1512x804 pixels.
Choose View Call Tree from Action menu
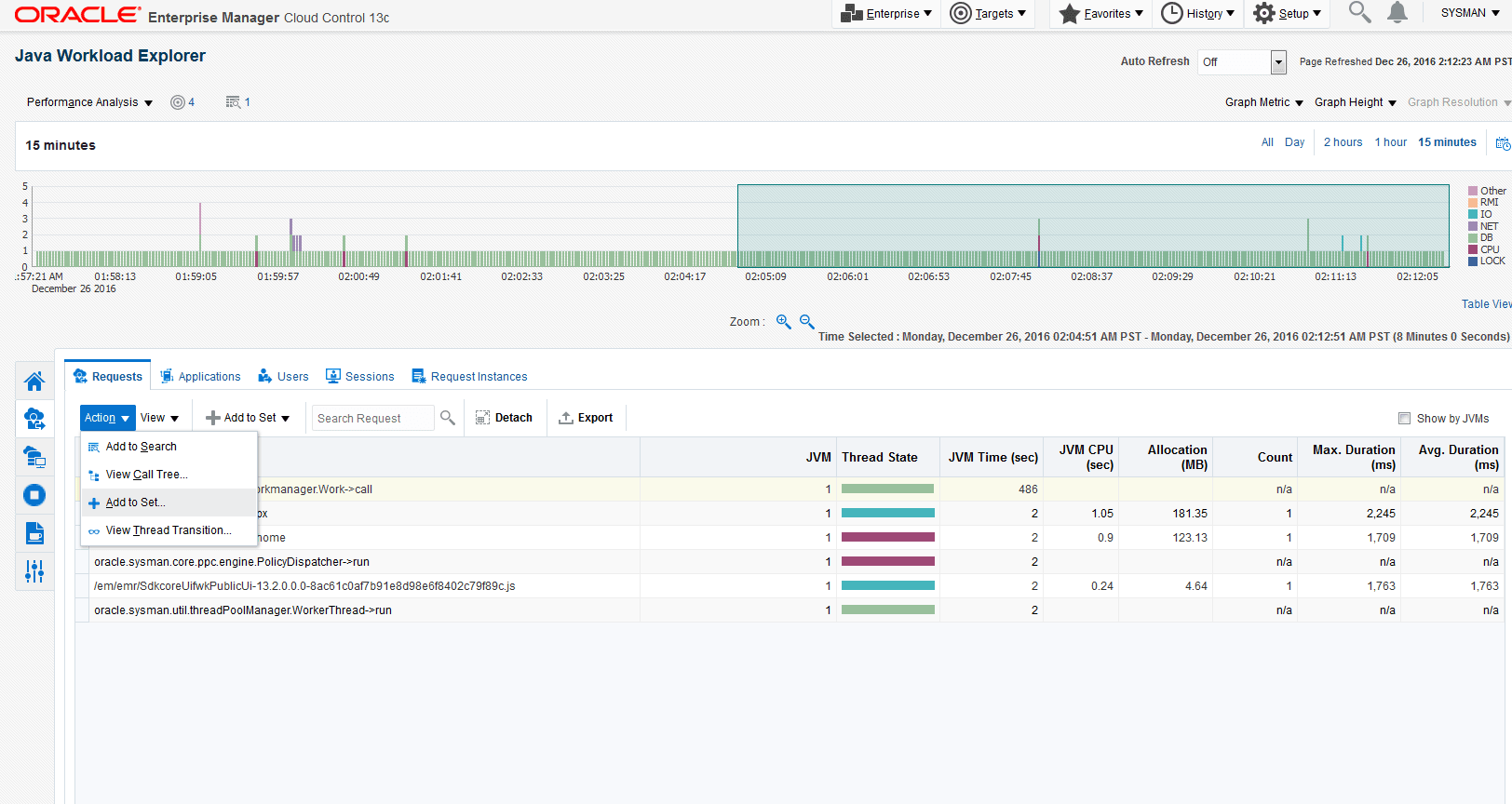[x=146, y=475]
